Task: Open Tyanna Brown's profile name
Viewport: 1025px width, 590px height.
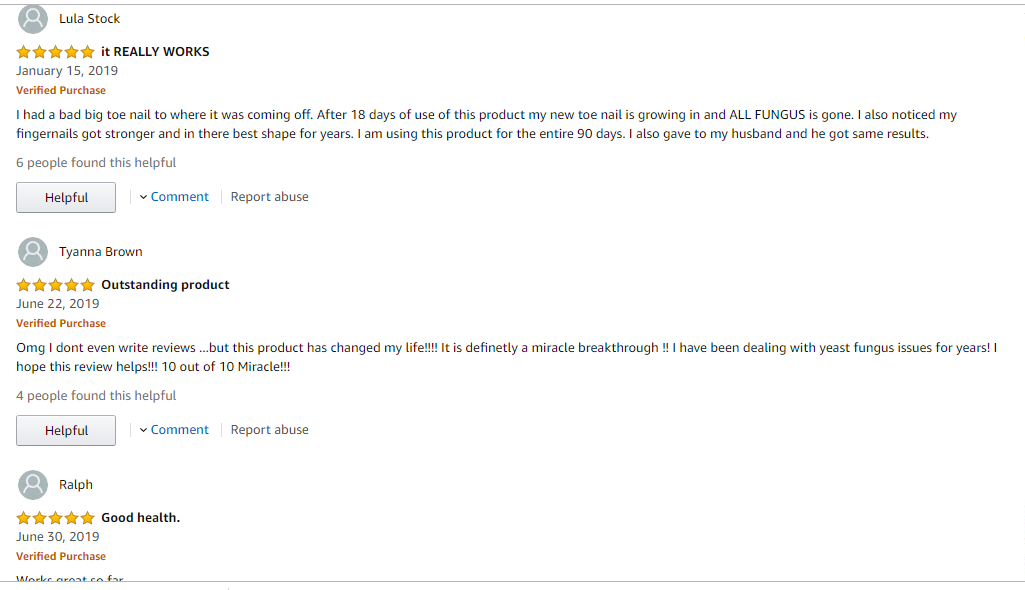Action: 100,252
